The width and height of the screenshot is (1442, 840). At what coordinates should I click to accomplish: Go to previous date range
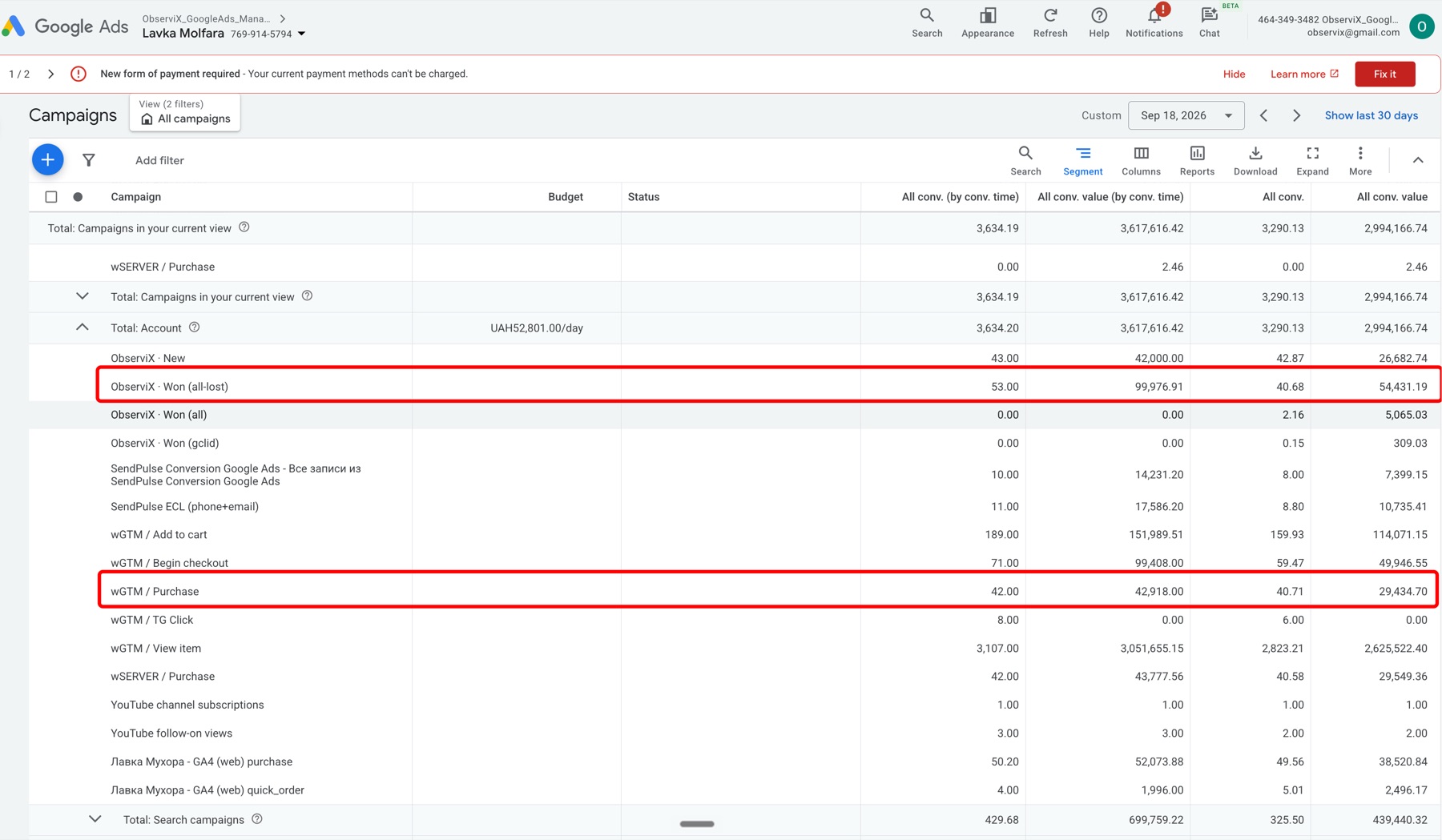tap(1263, 115)
